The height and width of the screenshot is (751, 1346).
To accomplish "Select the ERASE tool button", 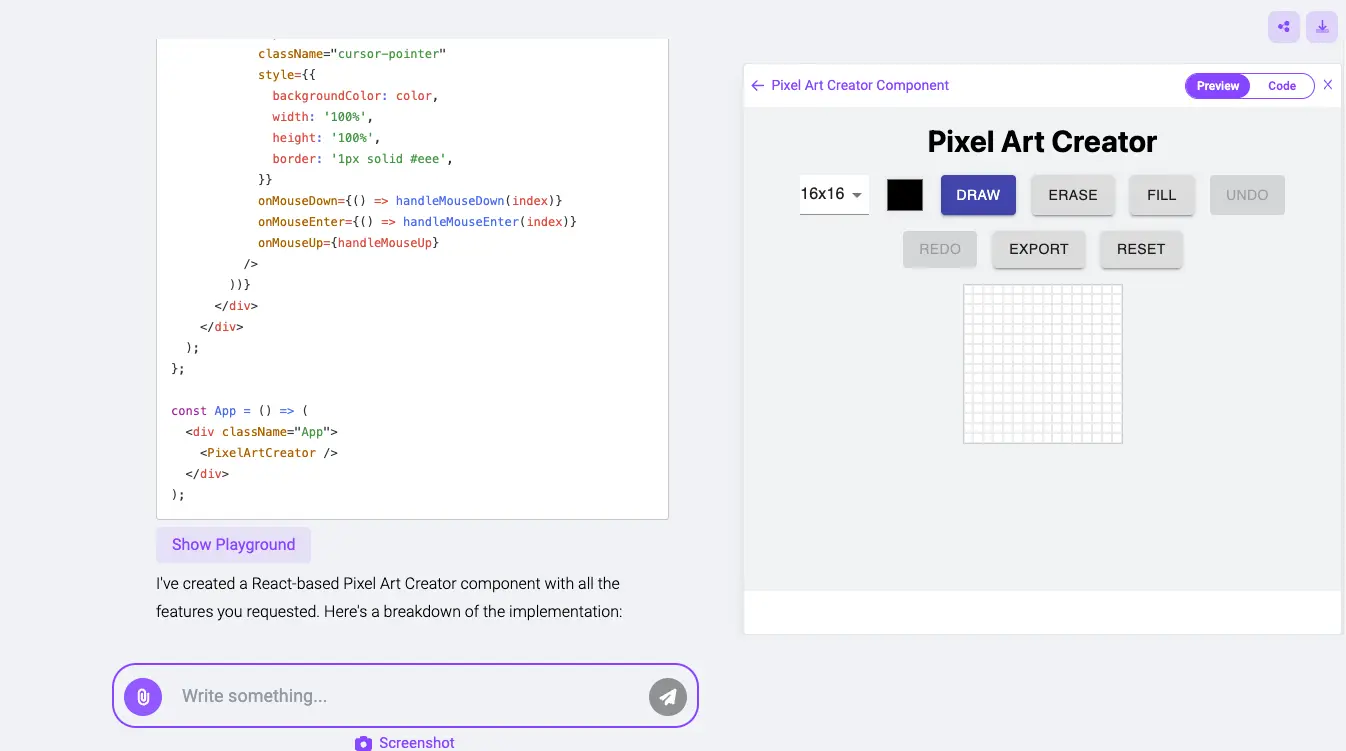I will pos(1072,195).
